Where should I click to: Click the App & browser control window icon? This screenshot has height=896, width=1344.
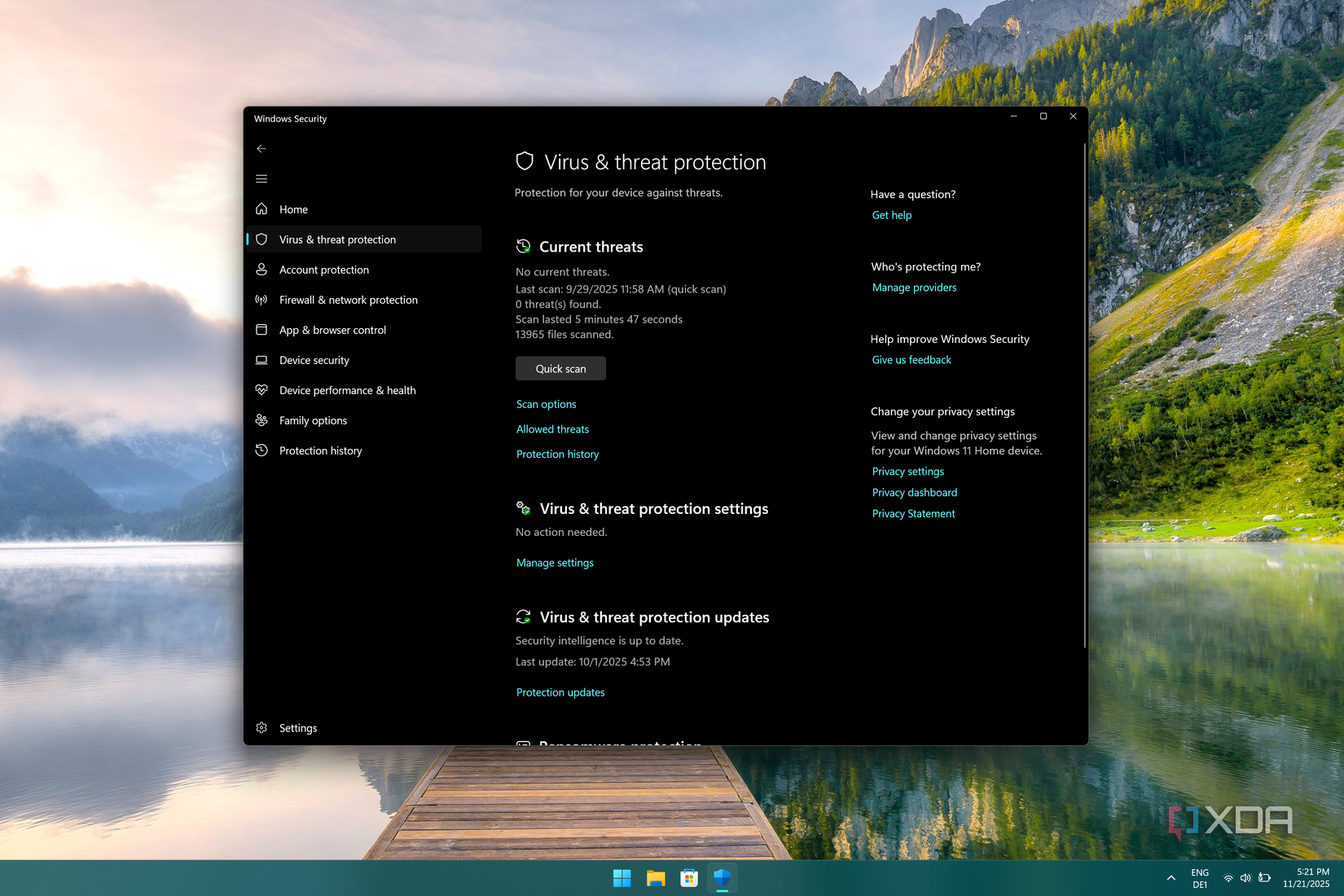click(x=261, y=329)
